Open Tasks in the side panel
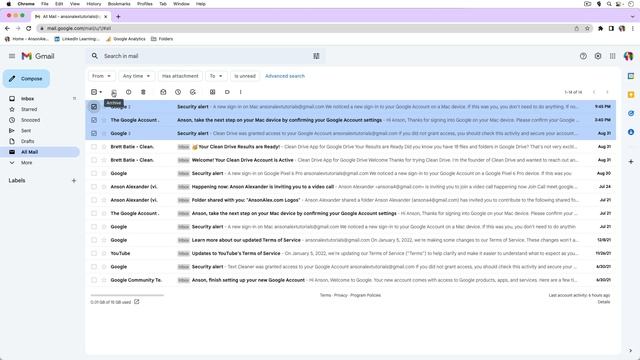The height and width of the screenshot is (360, 640). (631, 113)
